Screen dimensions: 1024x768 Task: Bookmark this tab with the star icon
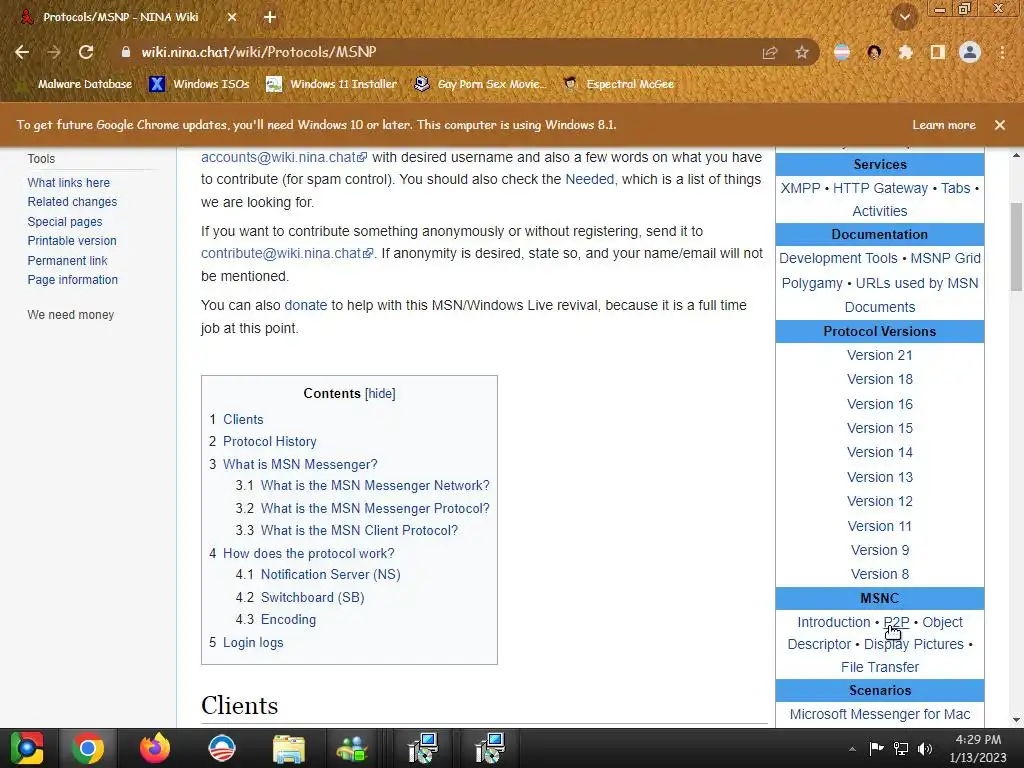click(802, 52)
